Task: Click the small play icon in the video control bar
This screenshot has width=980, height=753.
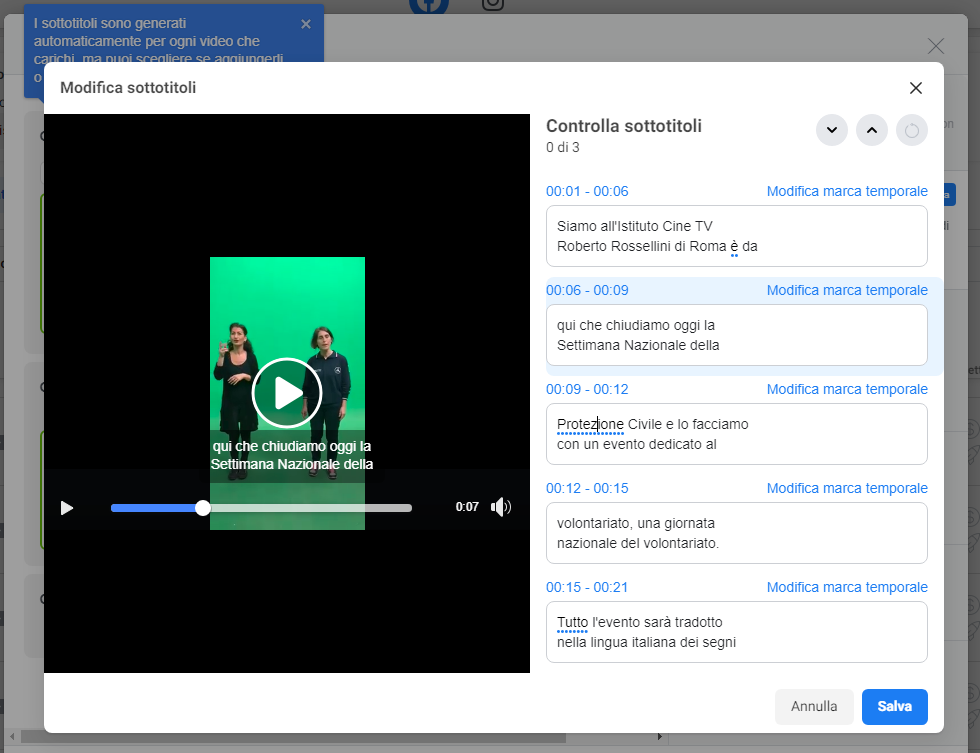Action: [67, 508]
